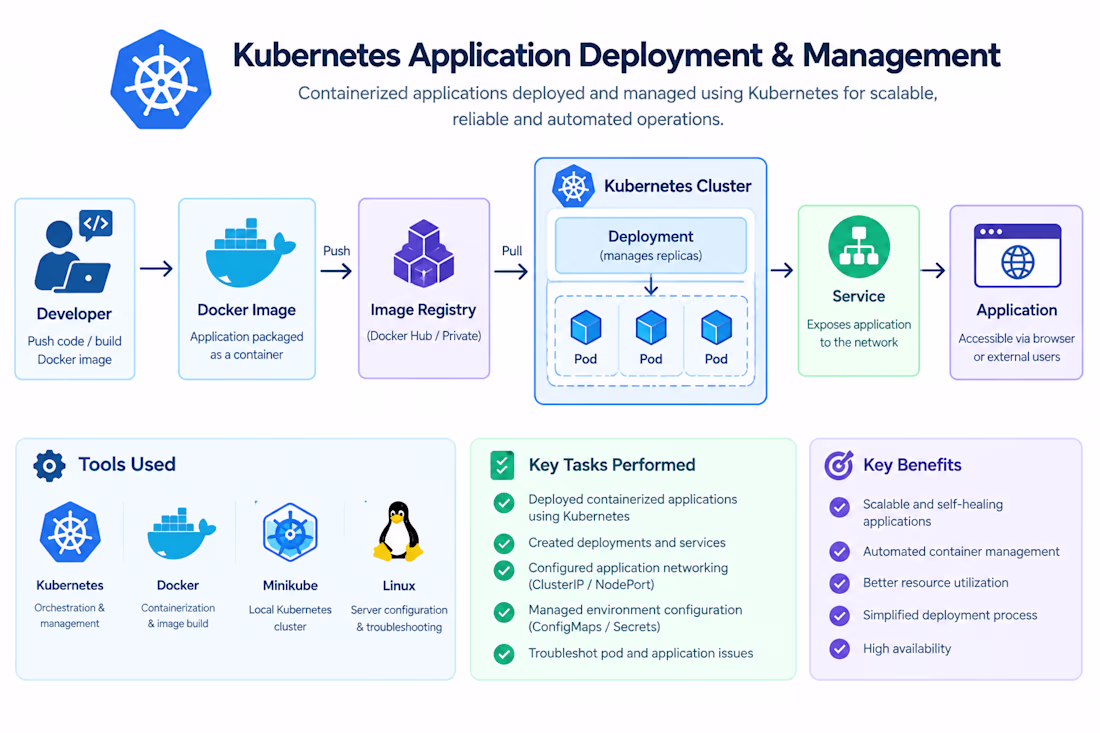Click the Key Benefits heading
This screenshot has width=1100, height=733.
(x=912, y=465)
